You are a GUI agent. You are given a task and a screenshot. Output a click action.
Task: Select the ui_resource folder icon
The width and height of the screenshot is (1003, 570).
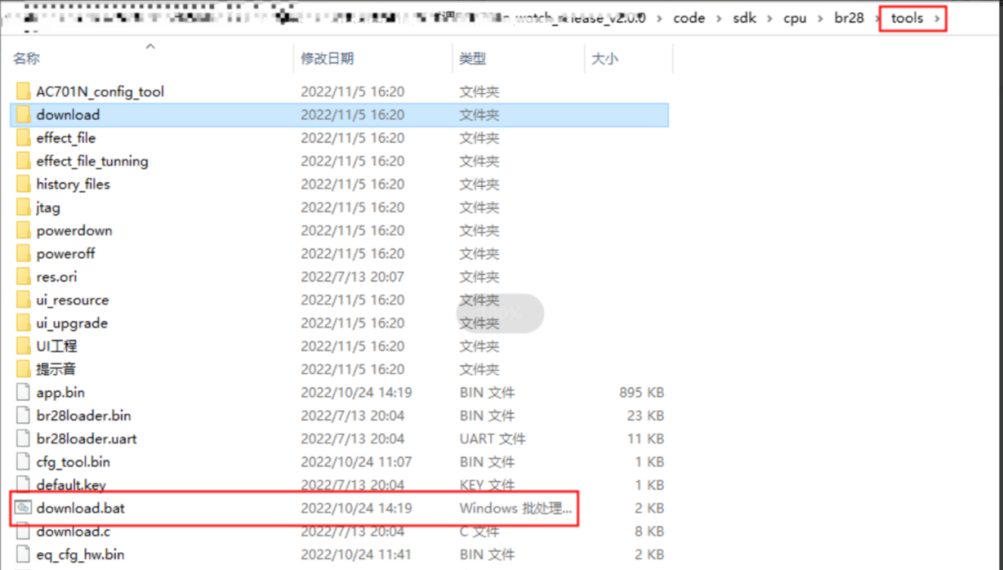23,300
